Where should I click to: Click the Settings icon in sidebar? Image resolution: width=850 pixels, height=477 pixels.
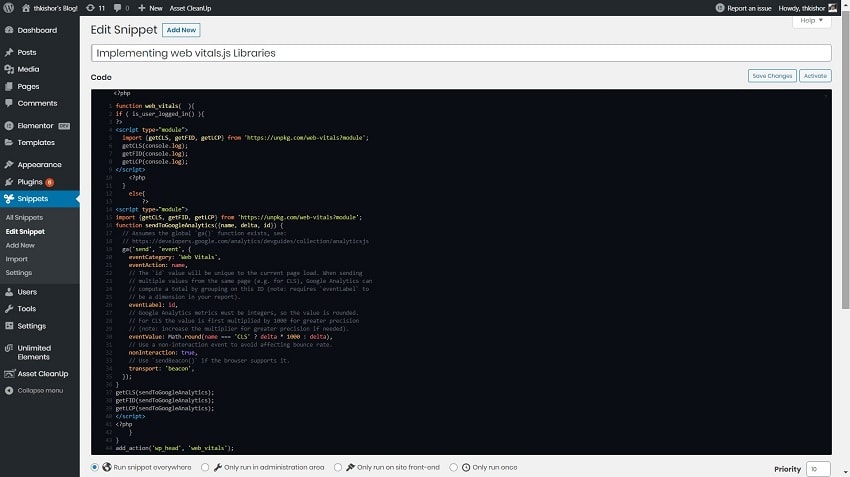click(9, 326)
